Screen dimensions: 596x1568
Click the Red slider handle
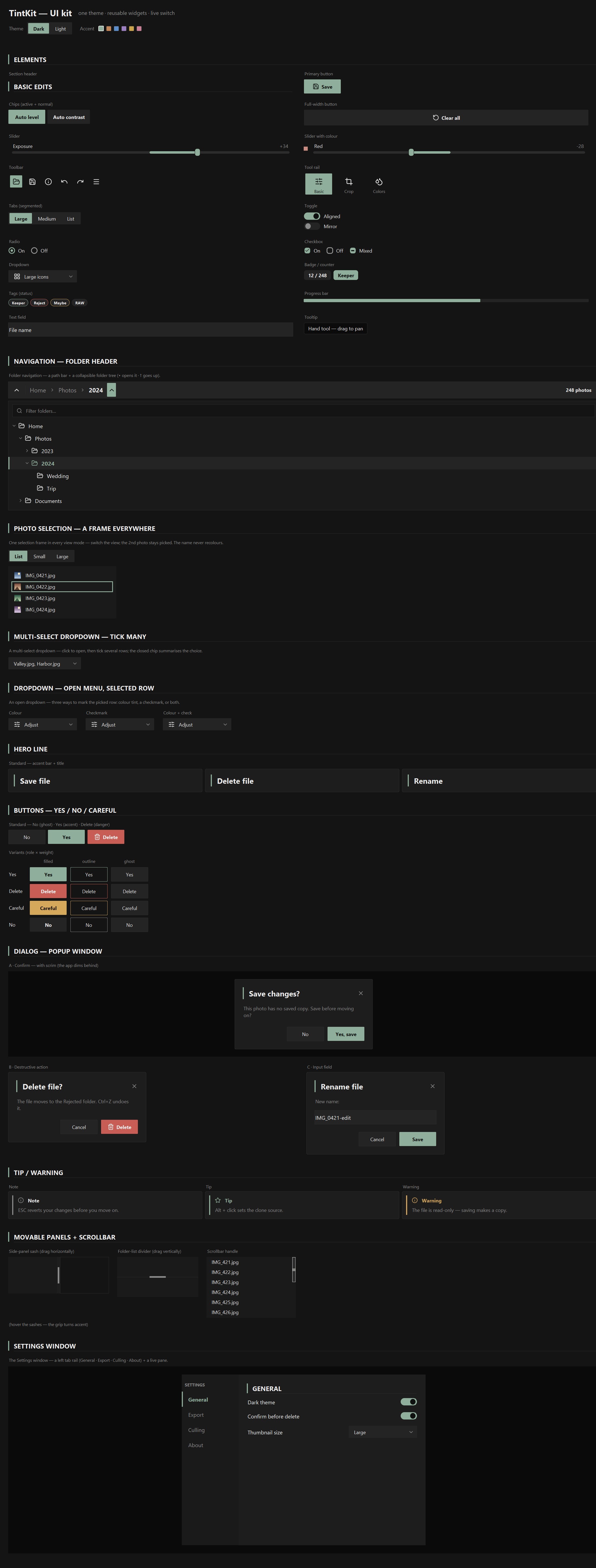[x=411, y=152]
